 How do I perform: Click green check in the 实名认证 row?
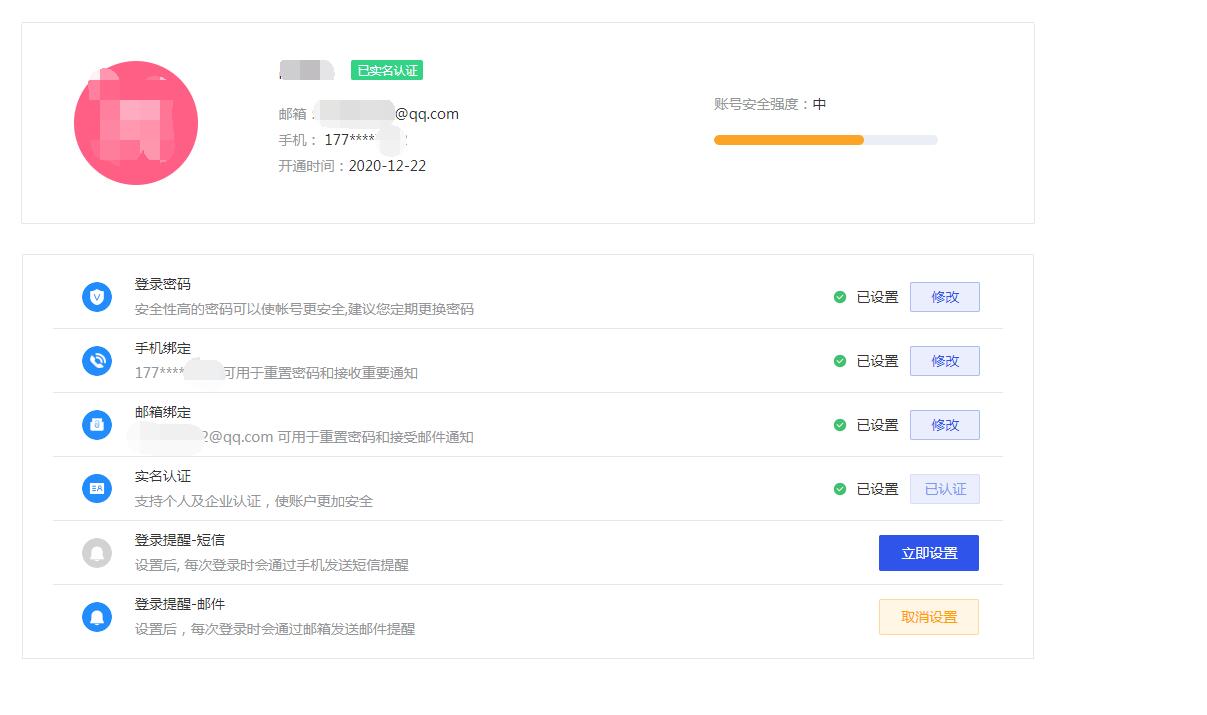point(840,489)
